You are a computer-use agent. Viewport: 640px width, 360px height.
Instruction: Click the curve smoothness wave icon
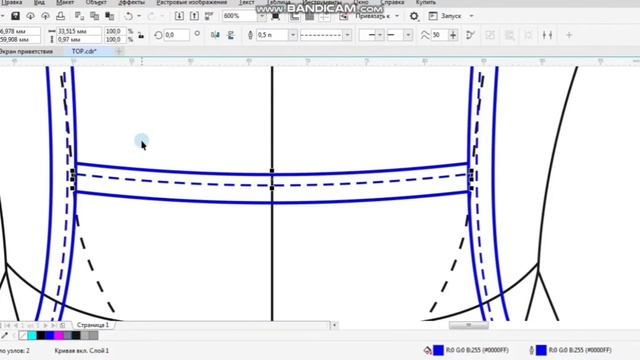[424, 35]
